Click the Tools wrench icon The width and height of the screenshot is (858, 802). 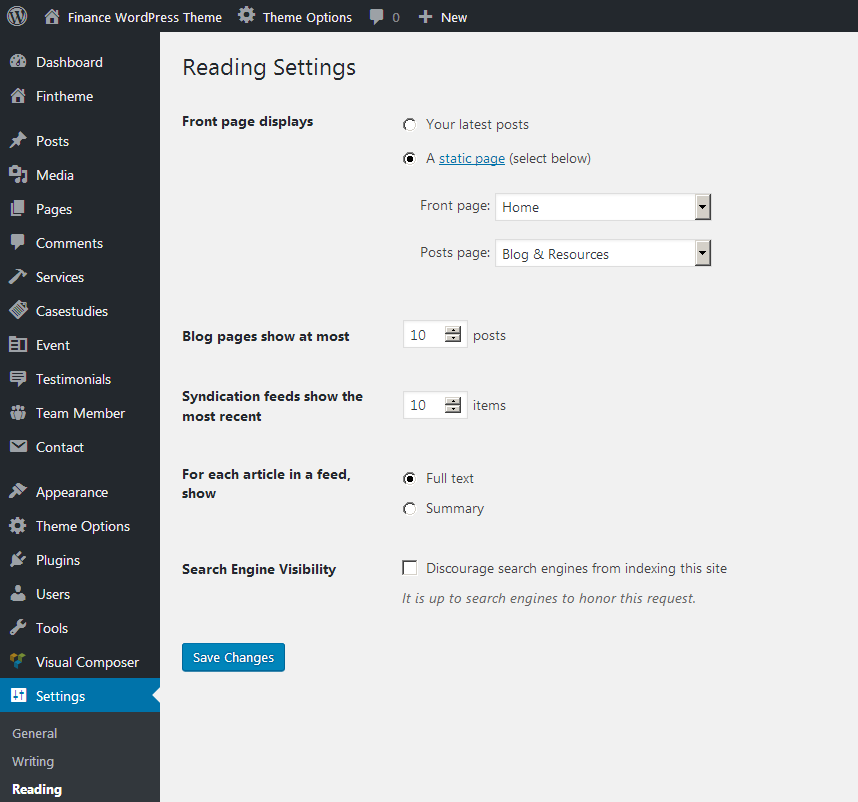tap(18, 628)
